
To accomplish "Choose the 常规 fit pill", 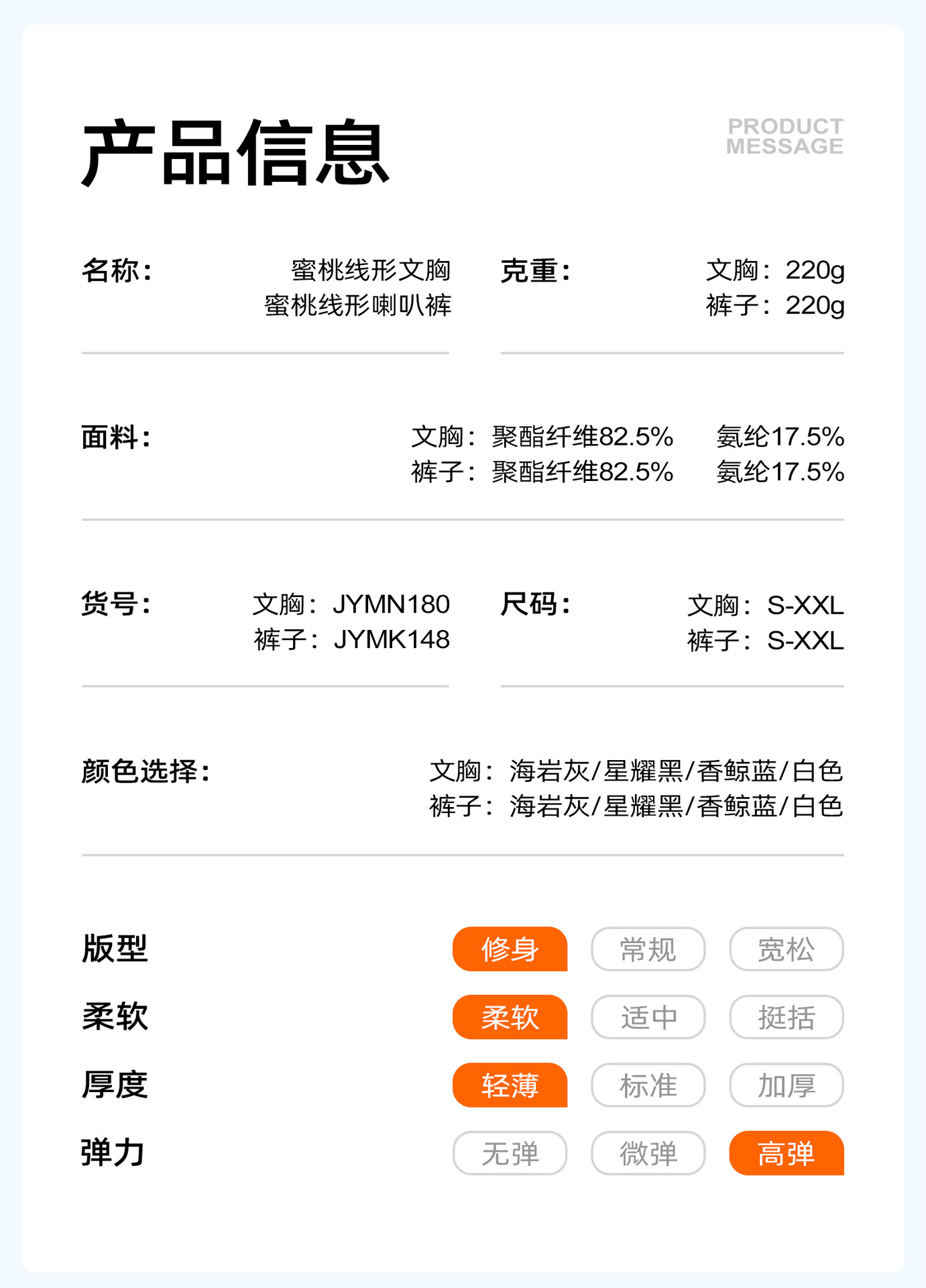I will click(648, 949).
